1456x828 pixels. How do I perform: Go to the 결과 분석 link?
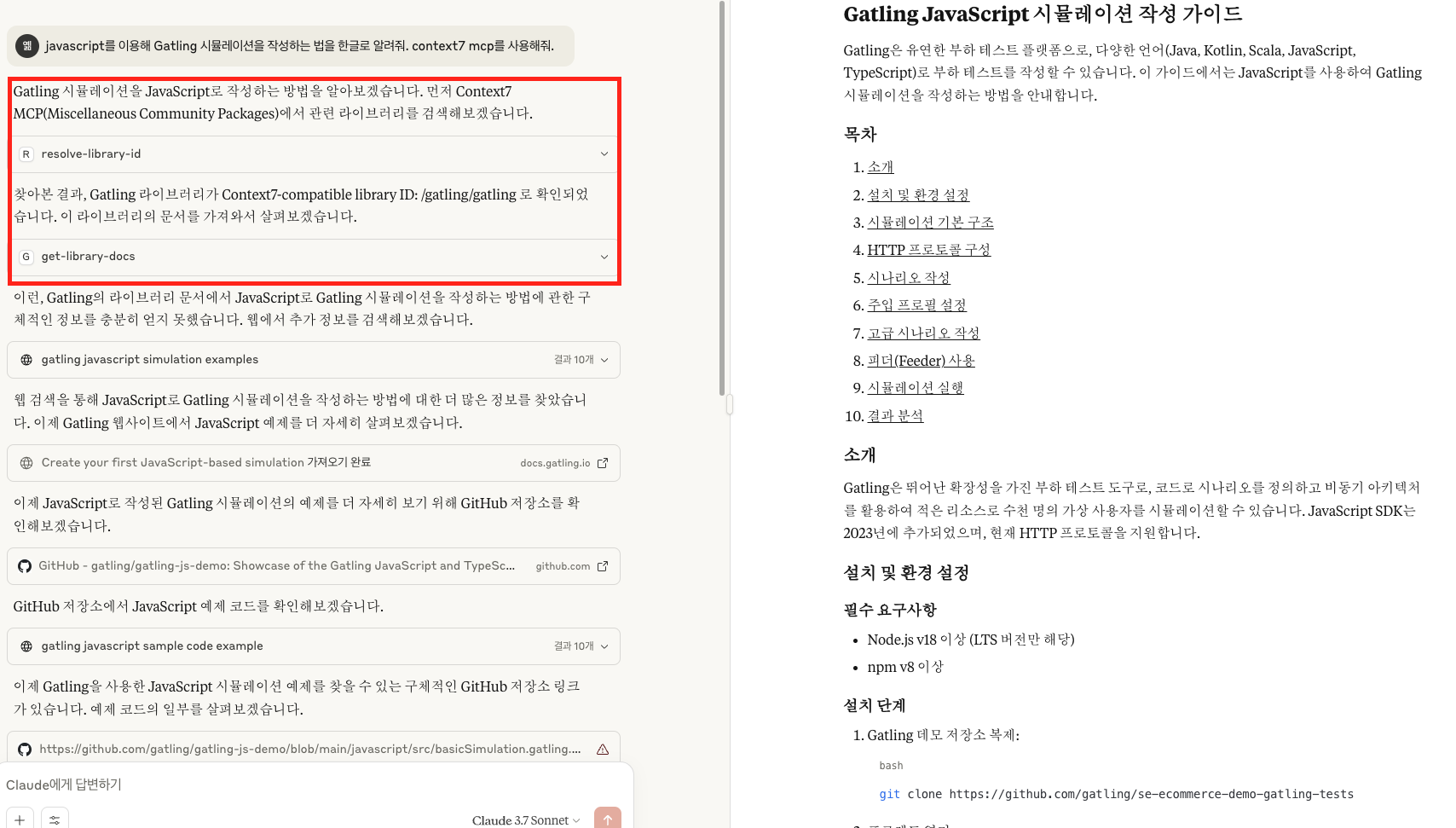pos(895,416)
